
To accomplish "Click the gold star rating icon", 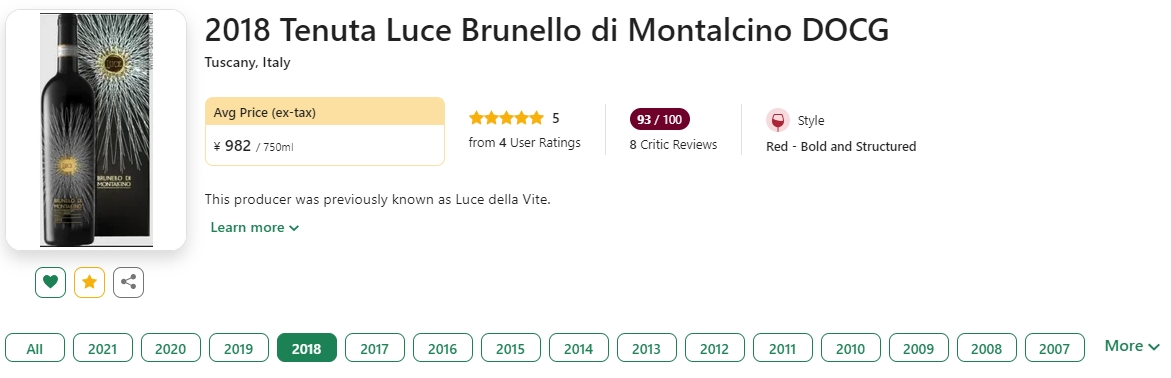I will 90,282.
